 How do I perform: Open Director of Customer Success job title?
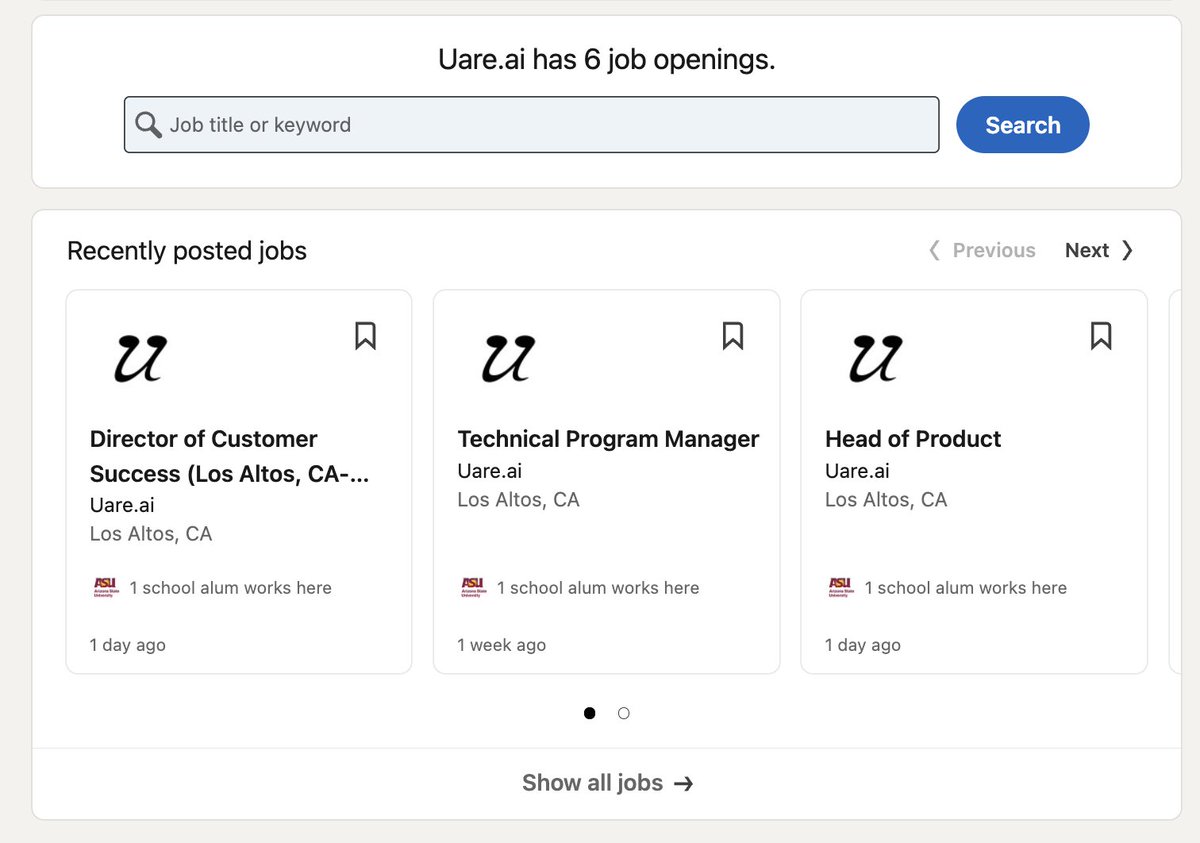pyautogui.click(x=230, y=456)
